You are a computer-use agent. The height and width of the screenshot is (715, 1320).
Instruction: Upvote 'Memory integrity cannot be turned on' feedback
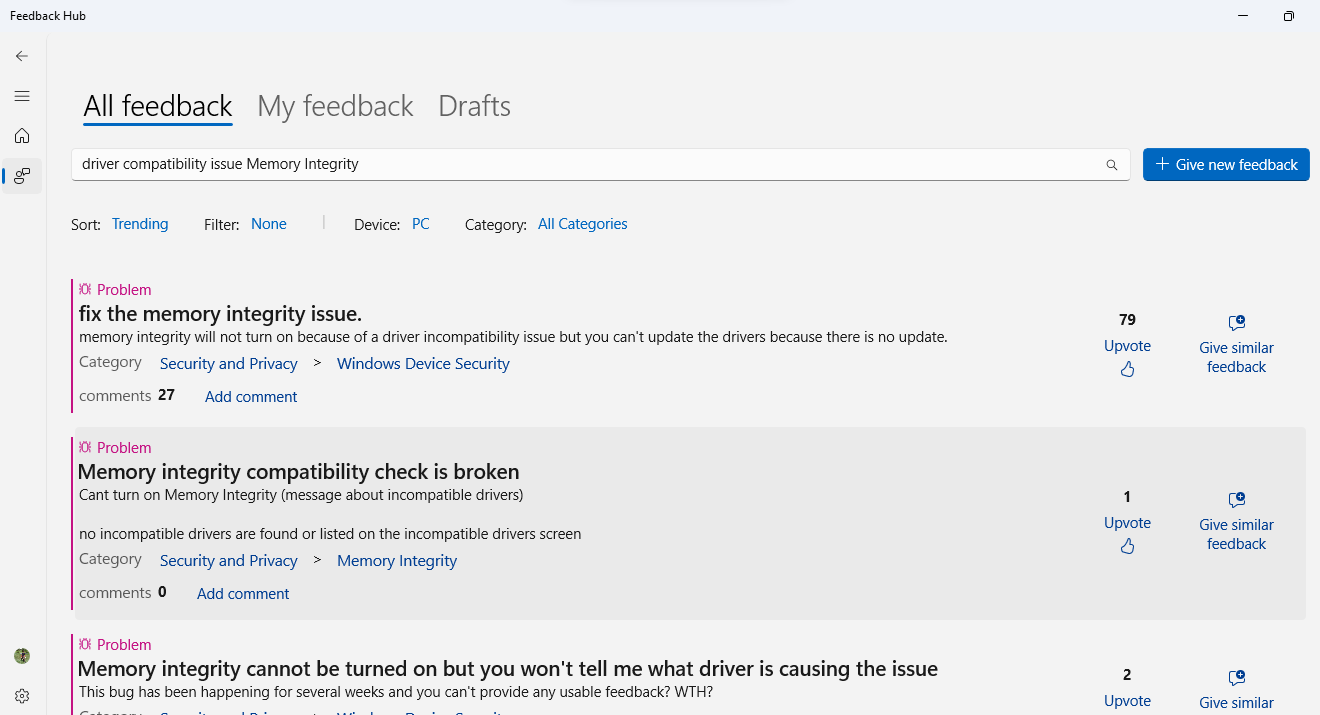click(x=1127, y=701)
